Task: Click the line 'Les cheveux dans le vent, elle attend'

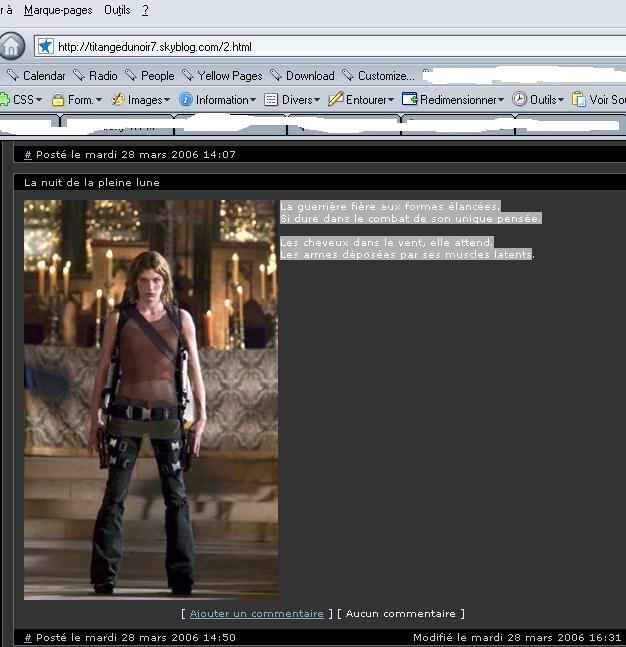Action: tap(387, 242)
